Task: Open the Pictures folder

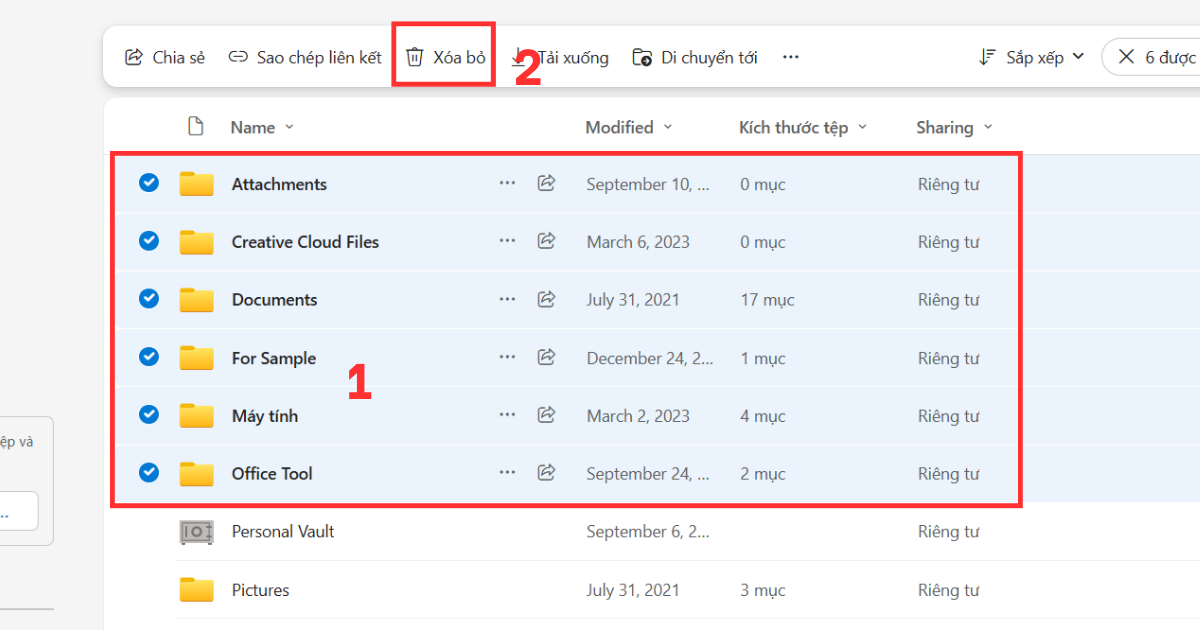Action: click(x=260, y=590)
